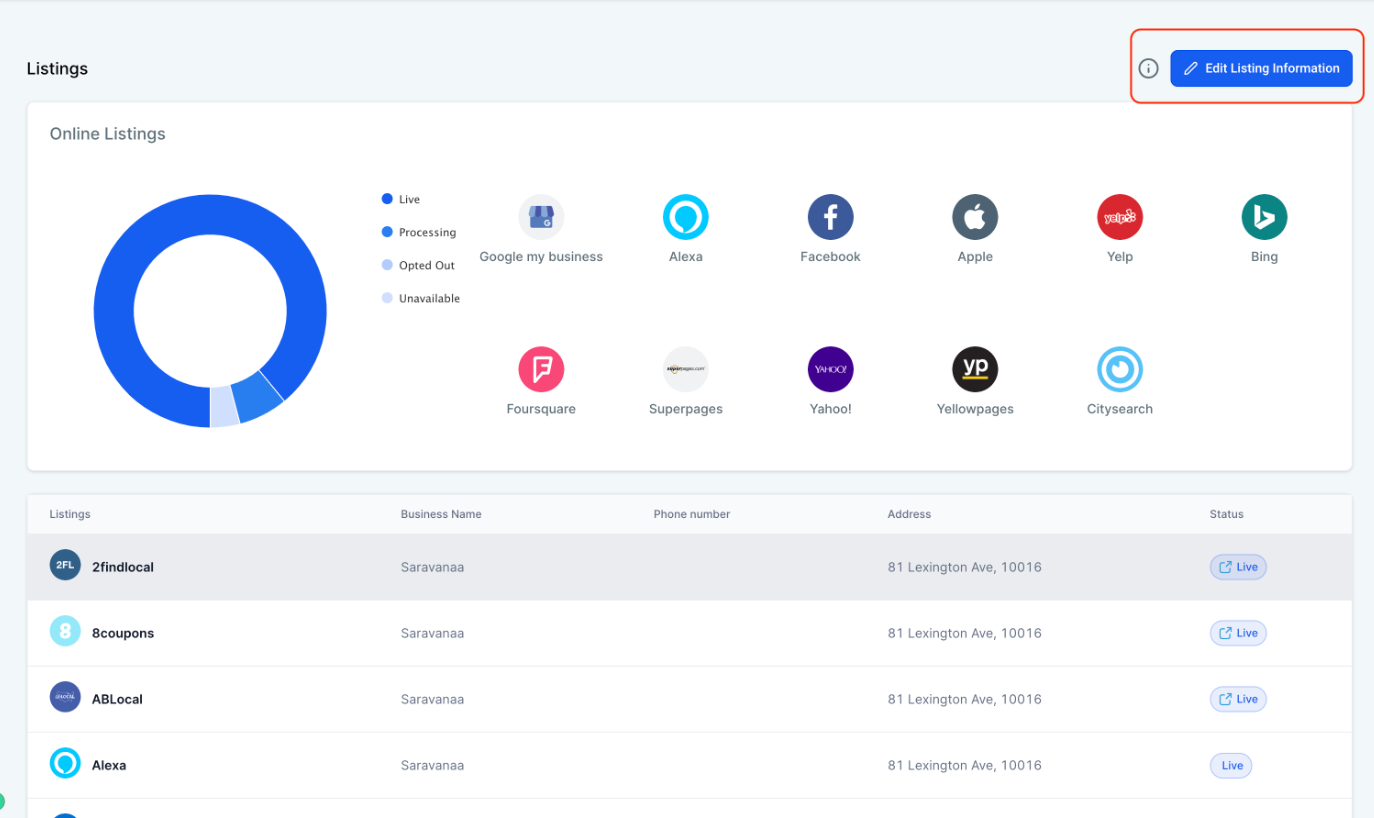Click the Phone number column header

pos(692,514)
